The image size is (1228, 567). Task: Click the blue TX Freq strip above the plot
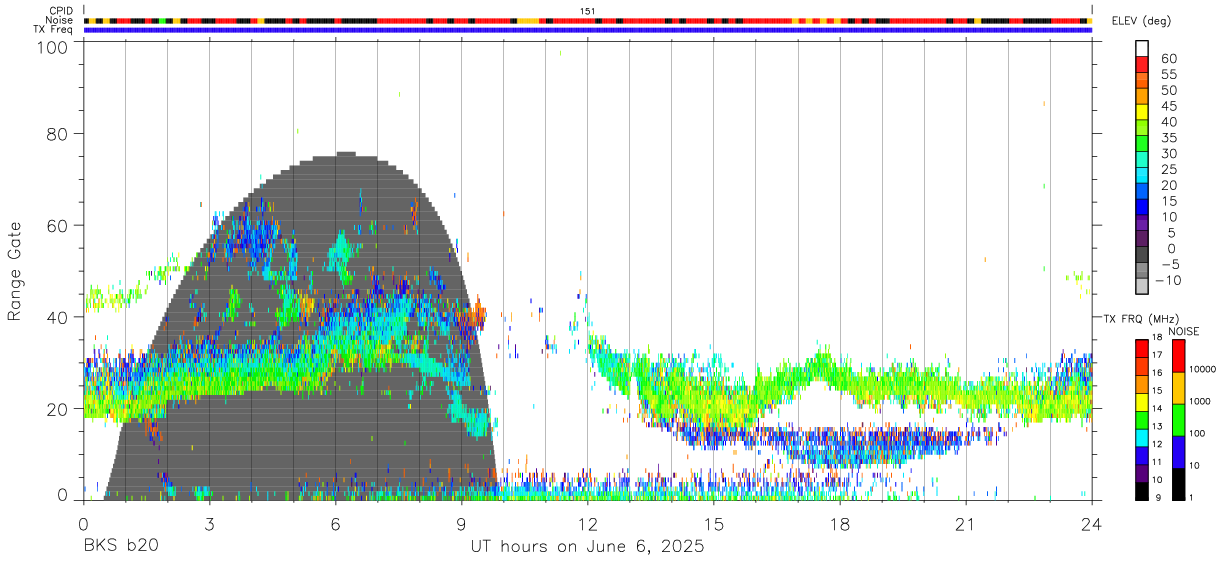pyautogui.click(x=587, y=30)
